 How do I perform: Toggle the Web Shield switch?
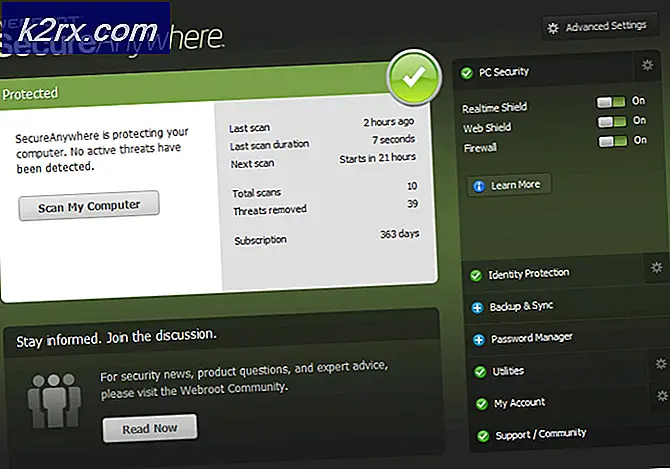point(612,121)
